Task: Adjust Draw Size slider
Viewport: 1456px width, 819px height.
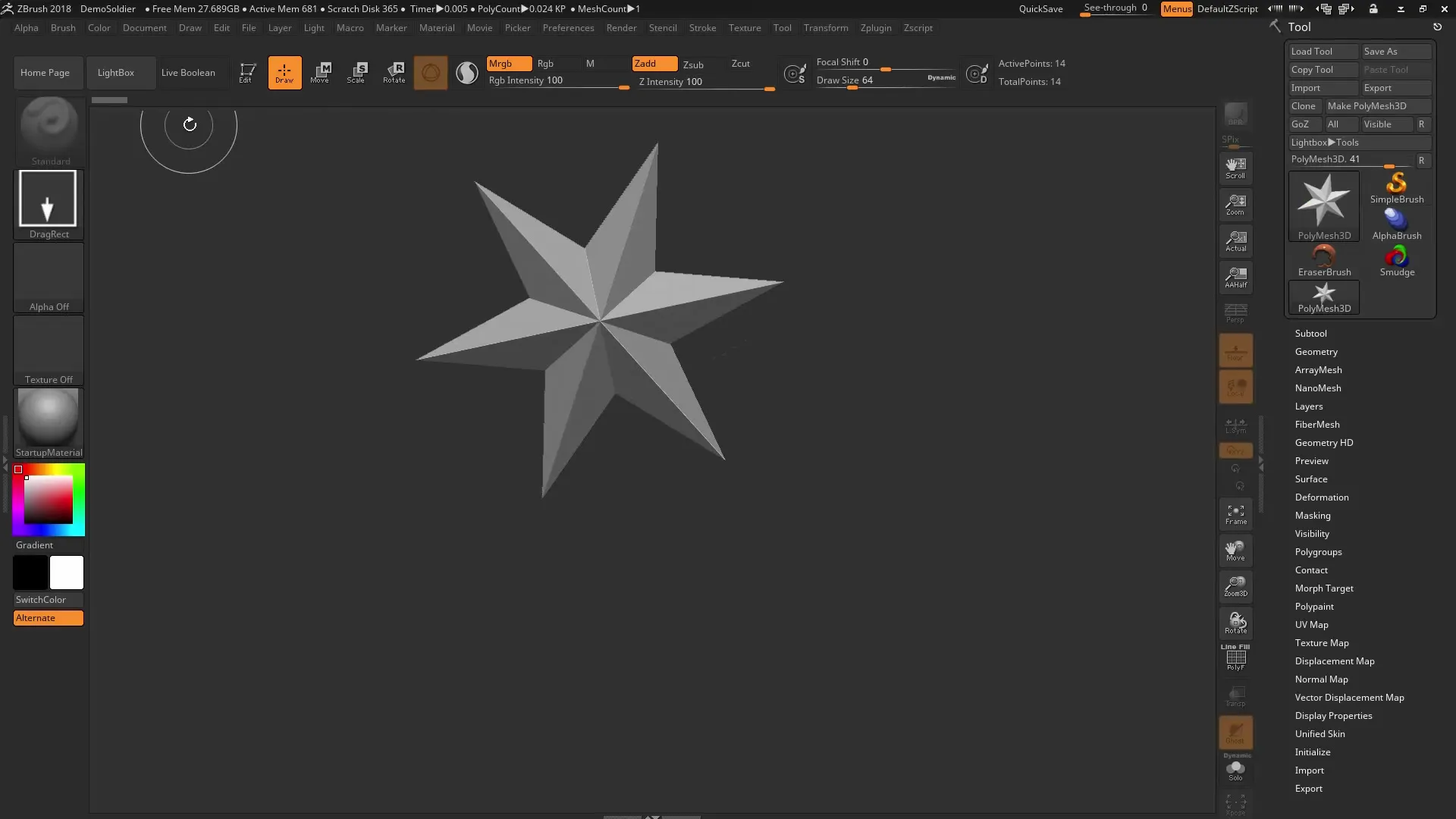Action: coord(886,81)
